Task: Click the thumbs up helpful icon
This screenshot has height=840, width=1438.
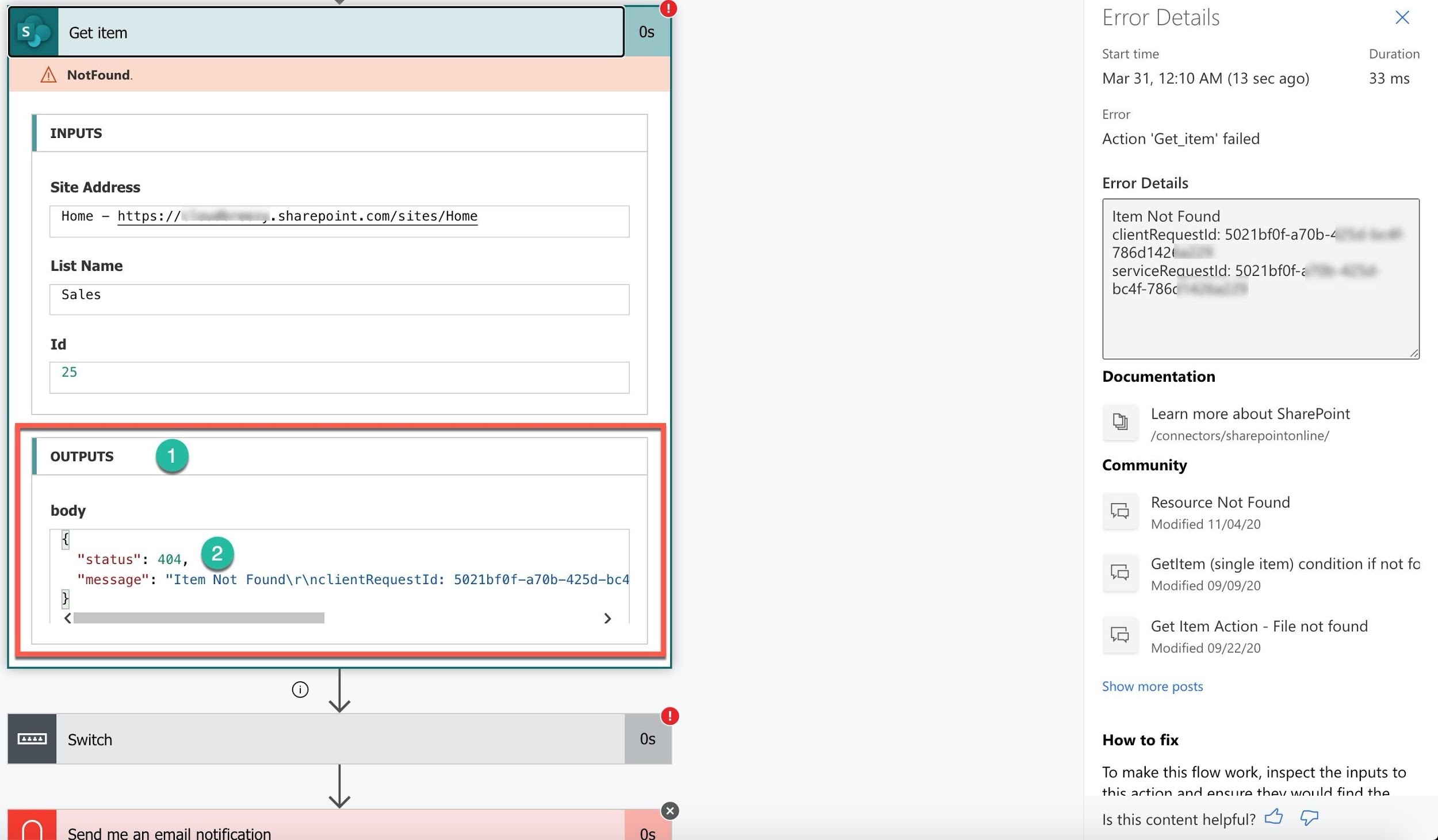Action: (1273, 817)
